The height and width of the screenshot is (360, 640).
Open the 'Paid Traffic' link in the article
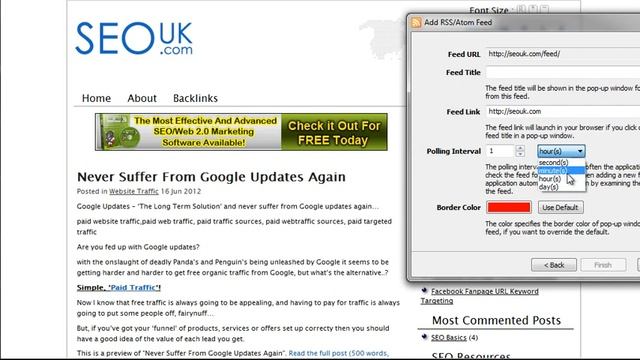pyautogui.click(x=133, y=287)
